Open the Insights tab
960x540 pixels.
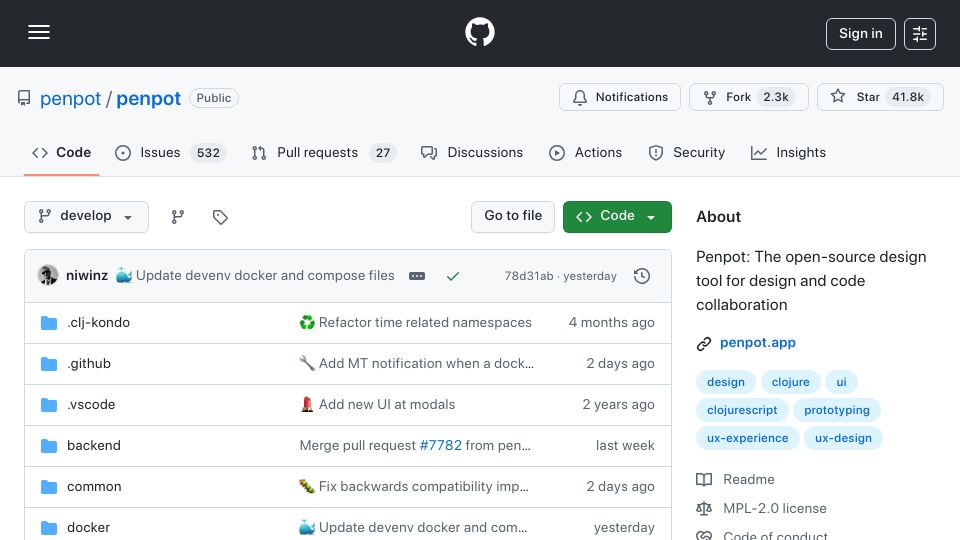788,152
